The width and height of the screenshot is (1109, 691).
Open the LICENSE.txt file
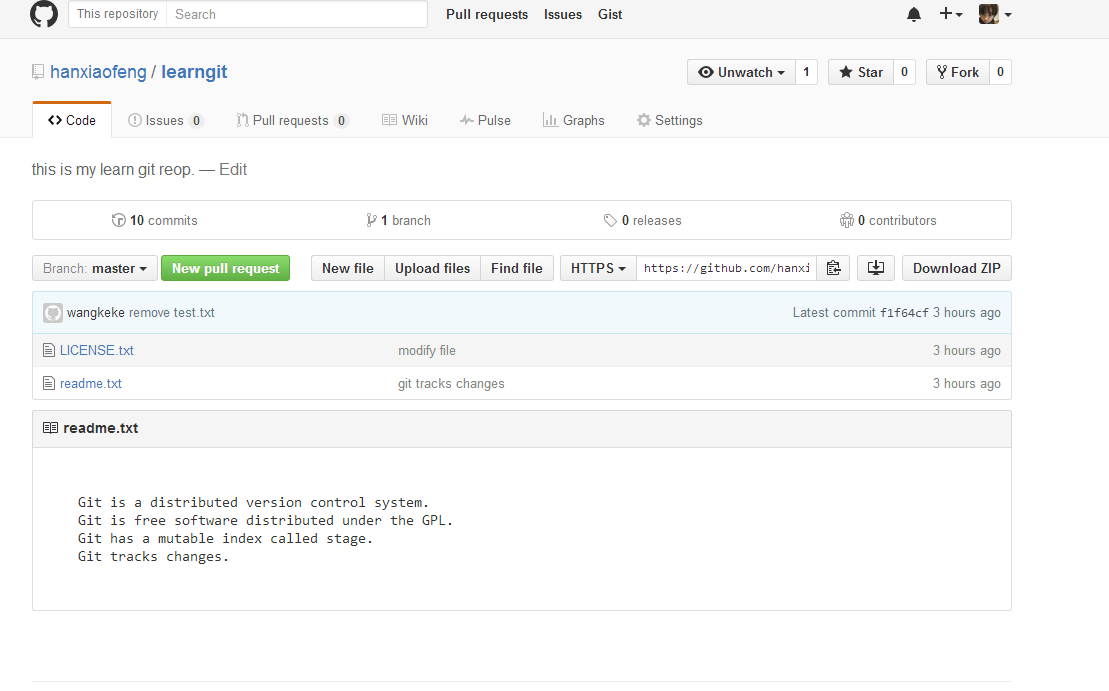tap(97, 350)
